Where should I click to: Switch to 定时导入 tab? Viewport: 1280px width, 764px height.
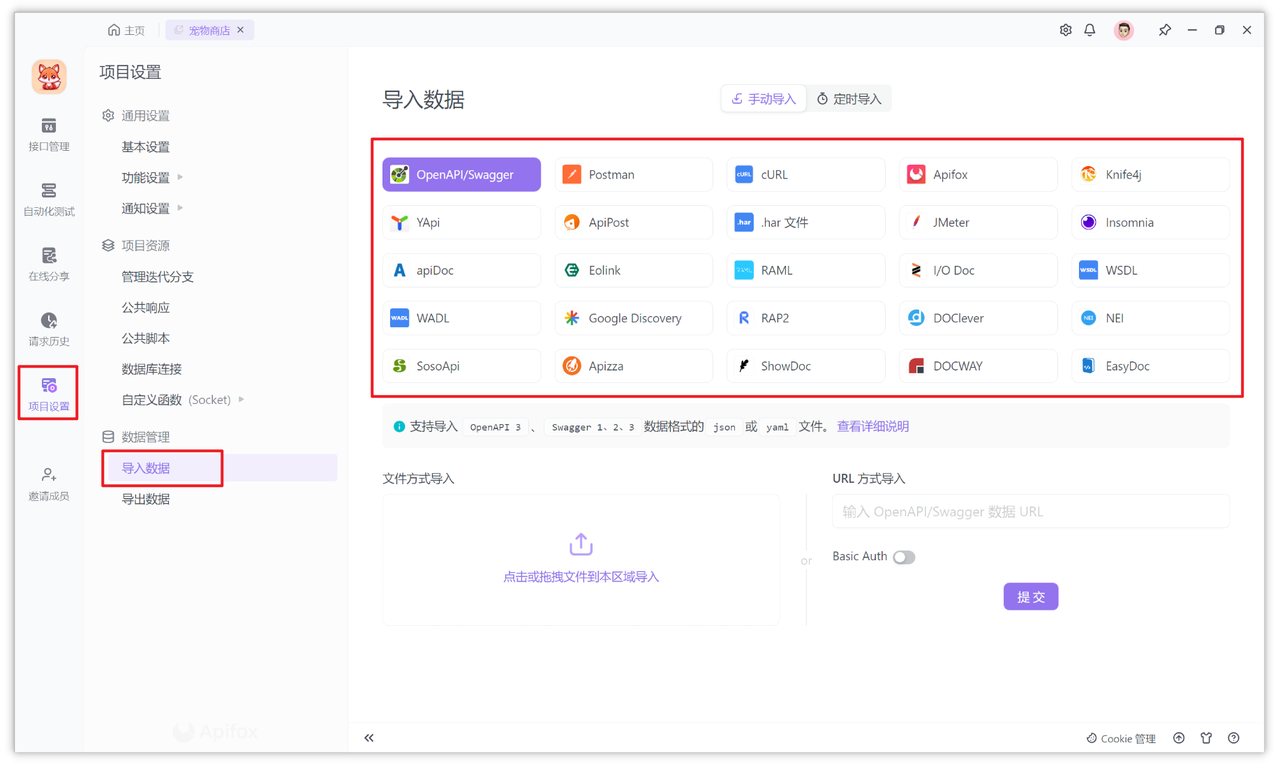(x=849, y=99)
